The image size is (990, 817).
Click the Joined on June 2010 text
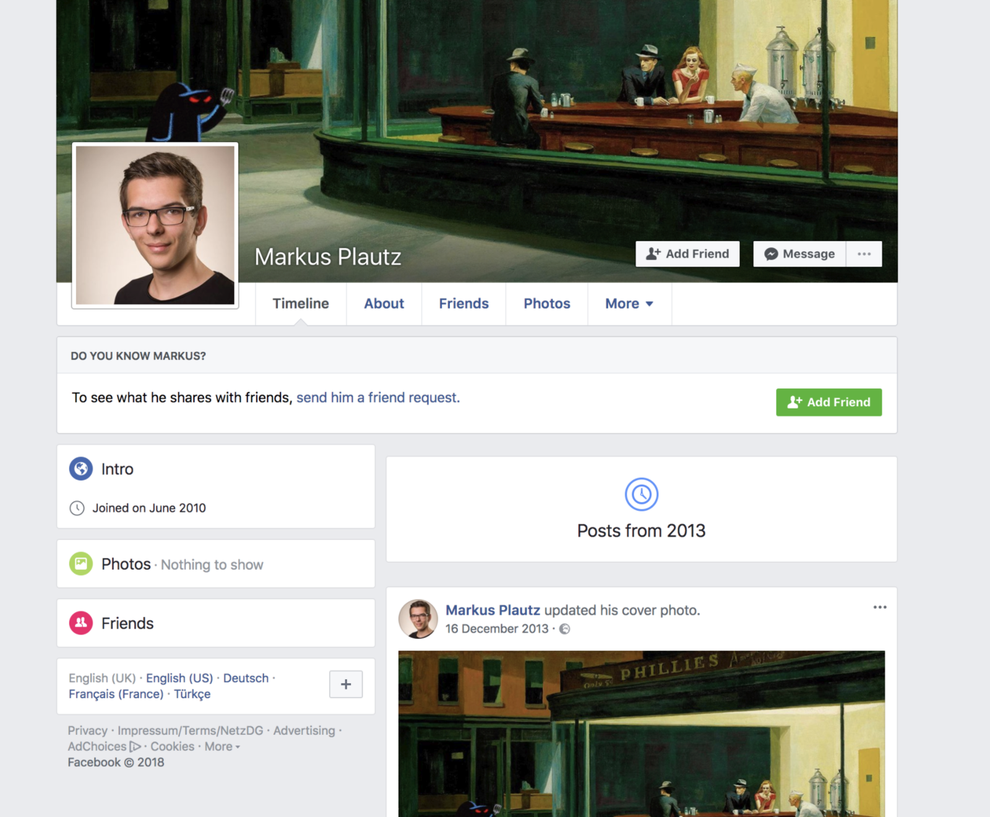click(149, 508)
